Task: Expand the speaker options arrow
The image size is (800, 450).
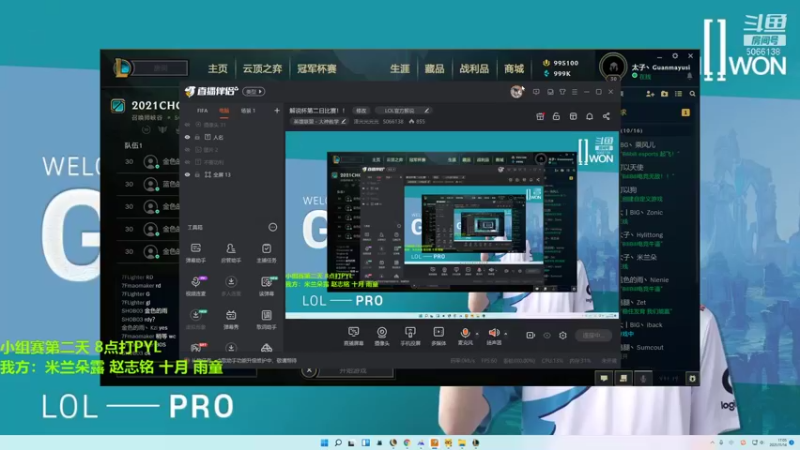Action: [x=506, y=334]
